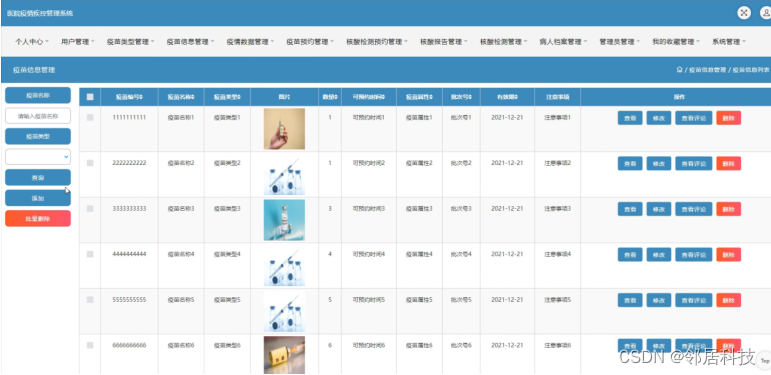Click the 批量删除 batch delete button
This screenshot has width=771, height=375.
(38, 219)
